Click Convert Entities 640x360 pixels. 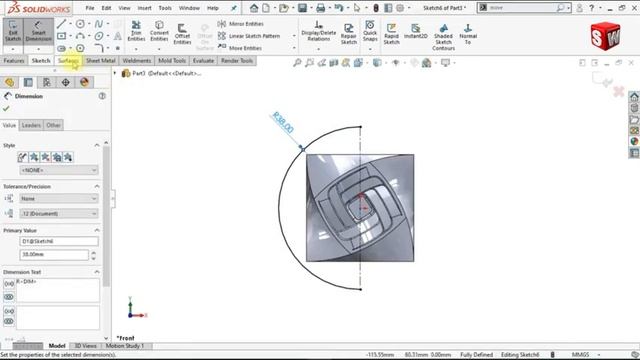click(159, 31)
